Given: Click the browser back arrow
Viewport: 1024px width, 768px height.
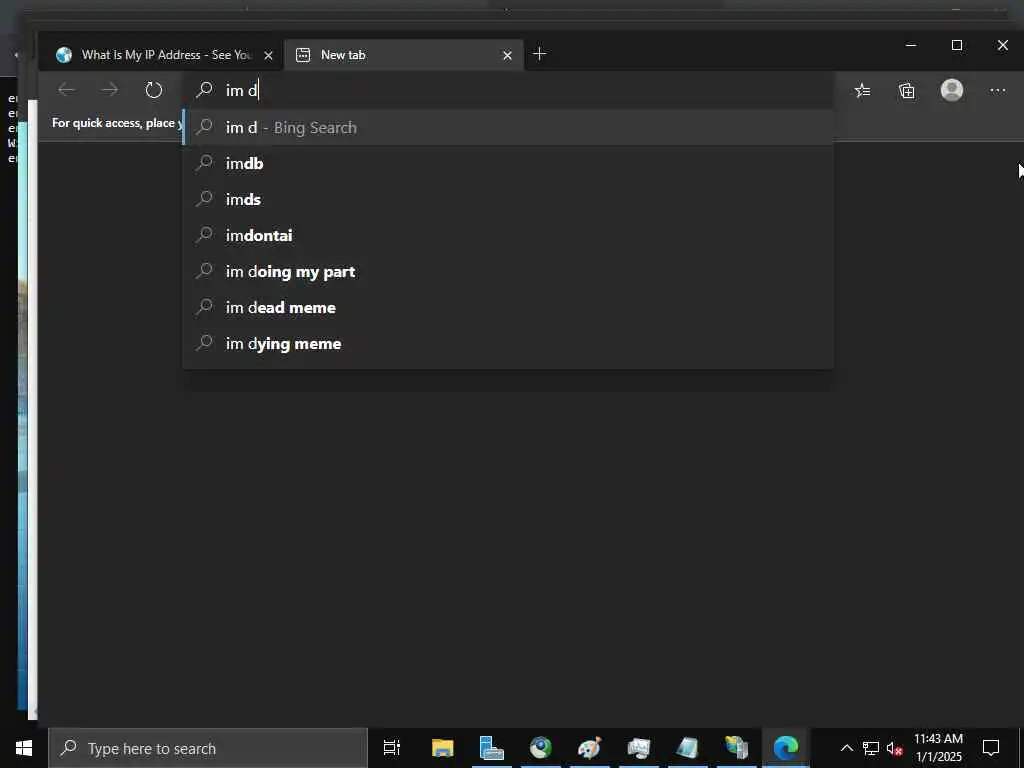Looking at the screenshot, I should pyautogui.click(x=67, y=90).
